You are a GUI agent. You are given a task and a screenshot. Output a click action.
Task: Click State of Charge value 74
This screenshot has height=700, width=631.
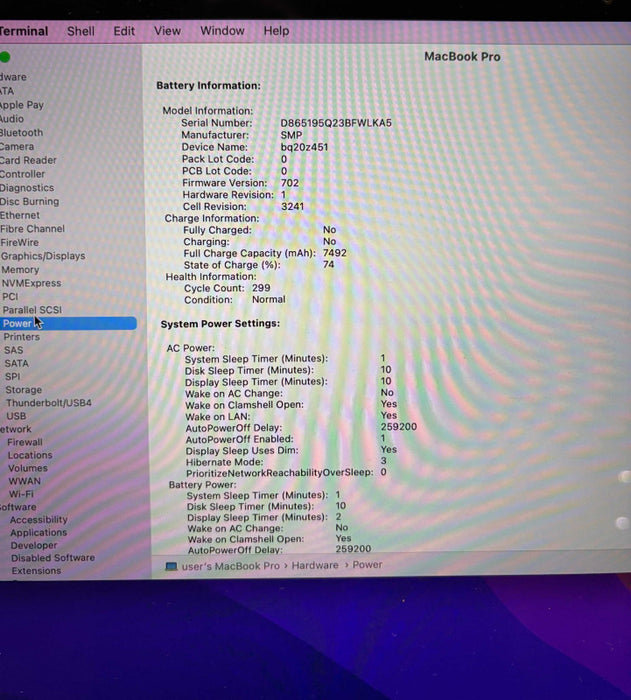(x=328, y=264)
